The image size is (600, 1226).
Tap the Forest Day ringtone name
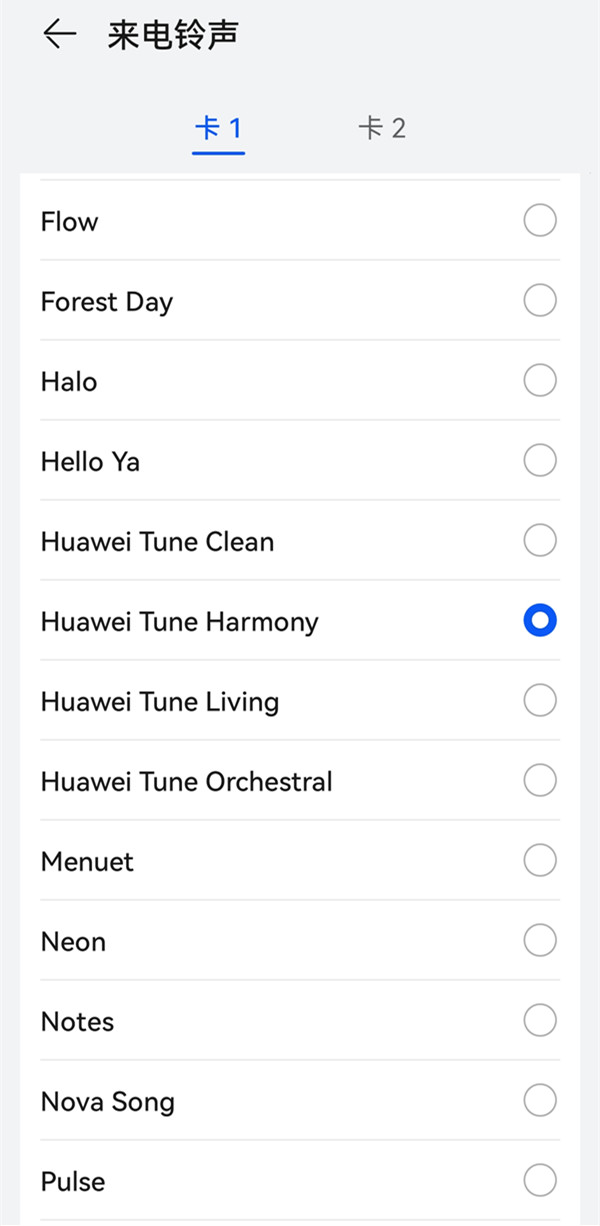tap(107, 302)
